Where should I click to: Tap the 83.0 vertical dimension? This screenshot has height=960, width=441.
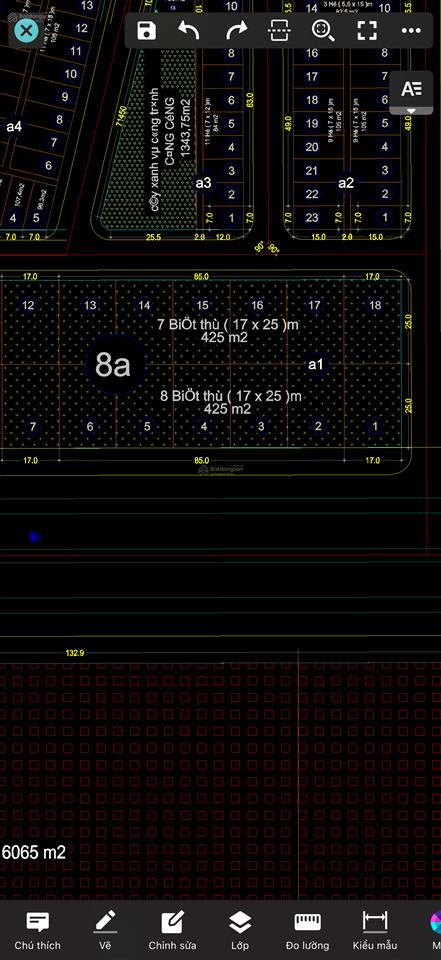click(x=249, y=100)
